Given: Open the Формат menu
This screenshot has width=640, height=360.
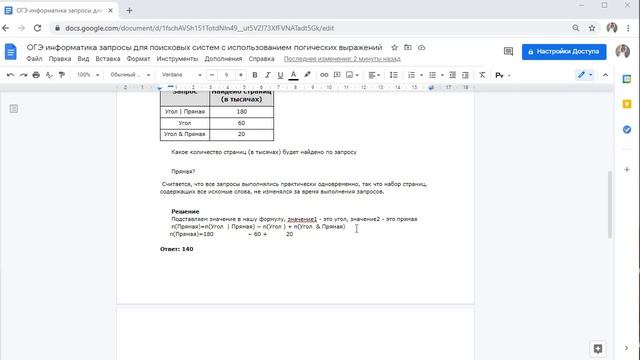Looking at the screenshot, I should tap(138, 59).
